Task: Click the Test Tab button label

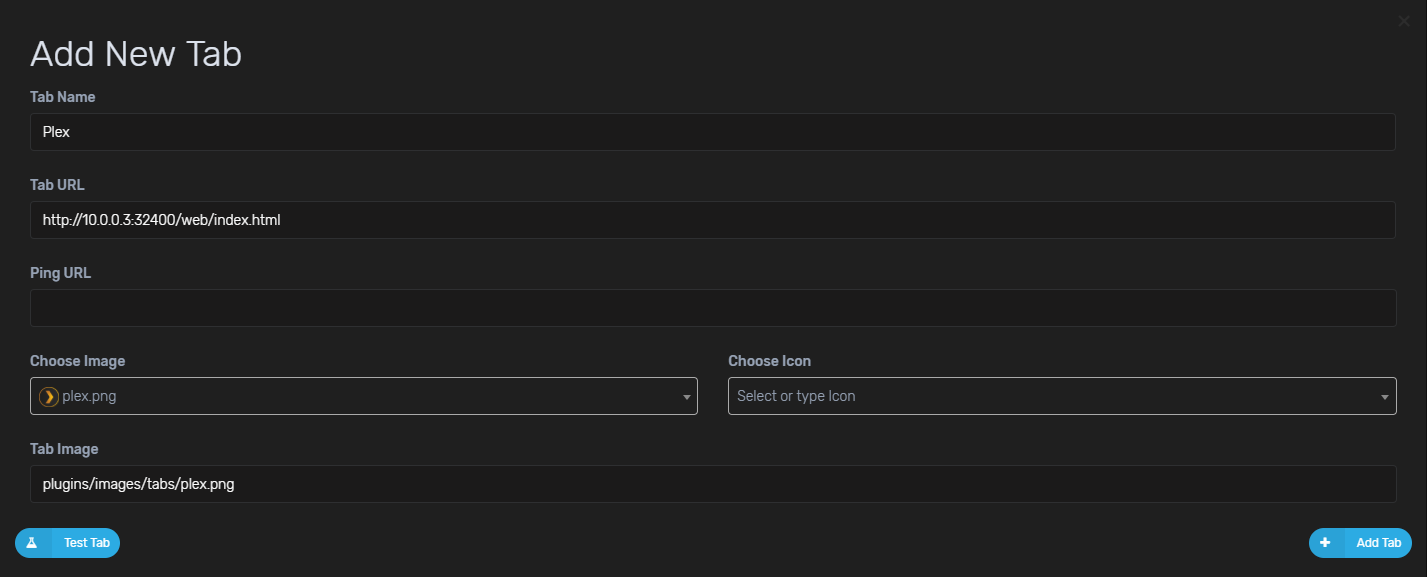Action: tap(87, 543)
